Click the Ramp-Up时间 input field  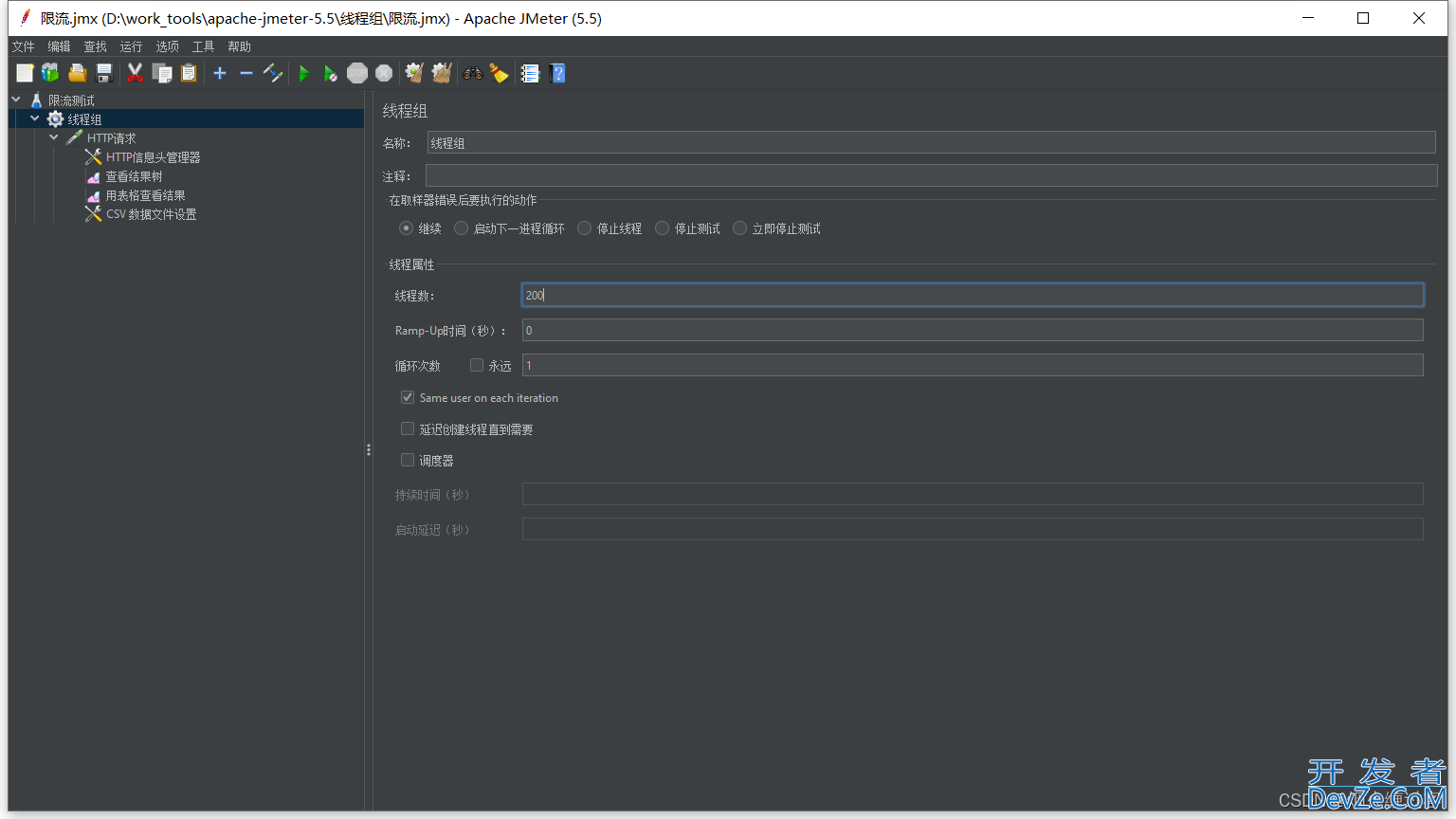click(973, 330)
